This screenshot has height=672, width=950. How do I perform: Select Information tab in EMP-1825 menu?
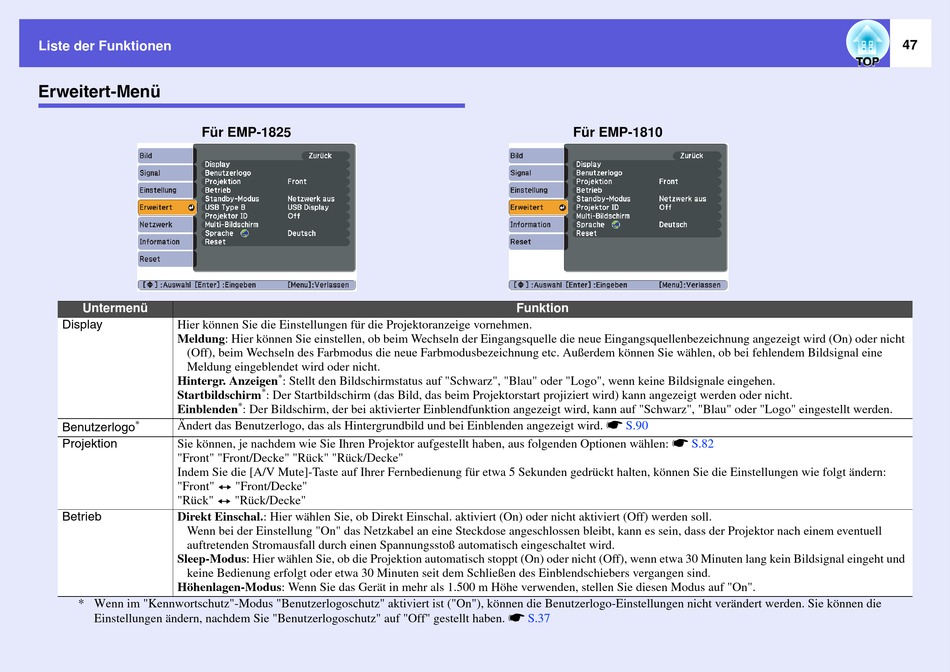165,242
